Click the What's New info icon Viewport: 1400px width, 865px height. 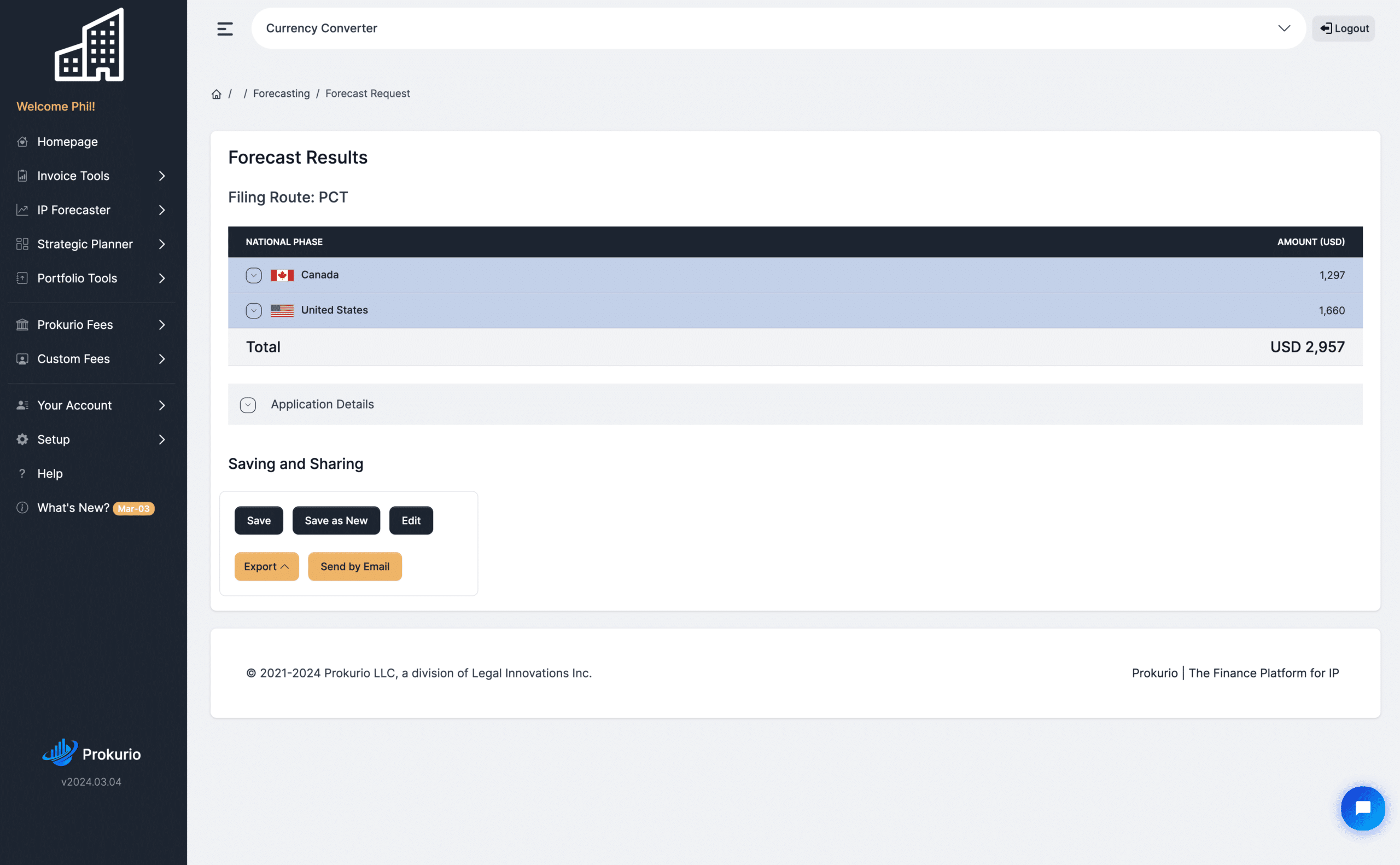pos(22,507)
